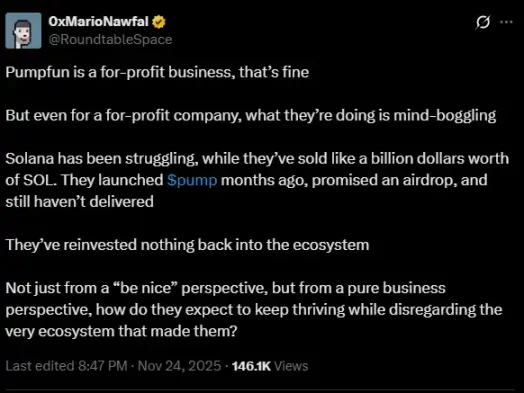View edit history via Last edited
Image resolution: width=524 pixels, height=393 pixels.
coord(40,366)
